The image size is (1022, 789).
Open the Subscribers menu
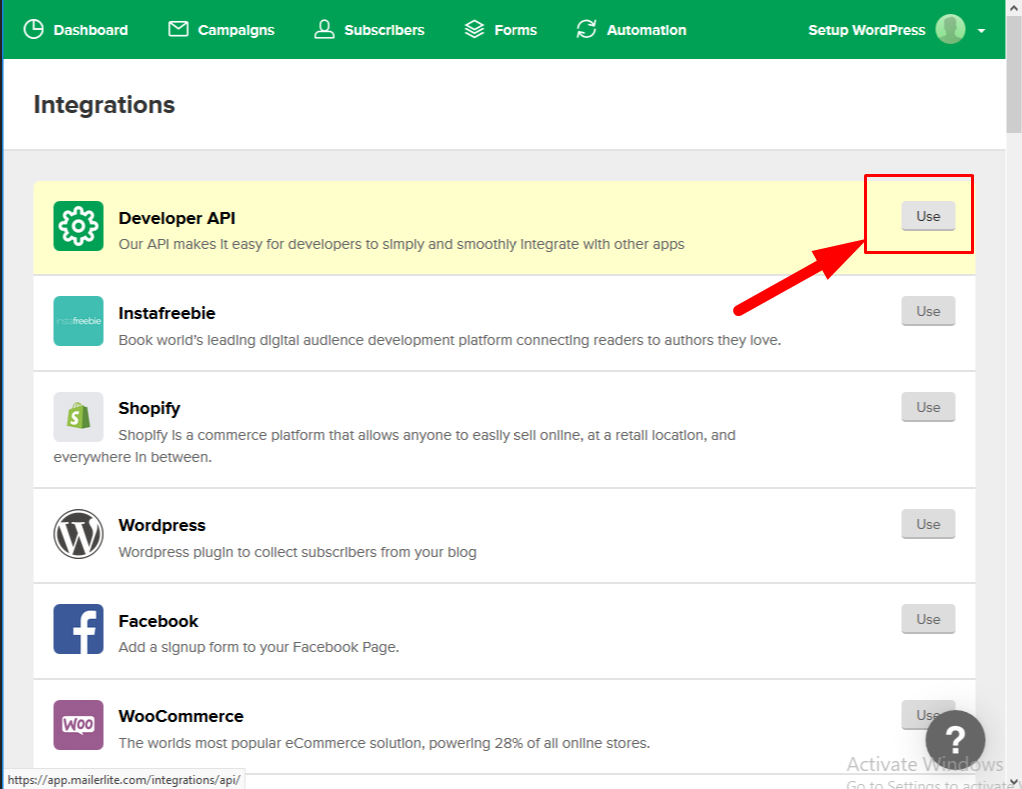pyautogui.click(x=384, y=30)
